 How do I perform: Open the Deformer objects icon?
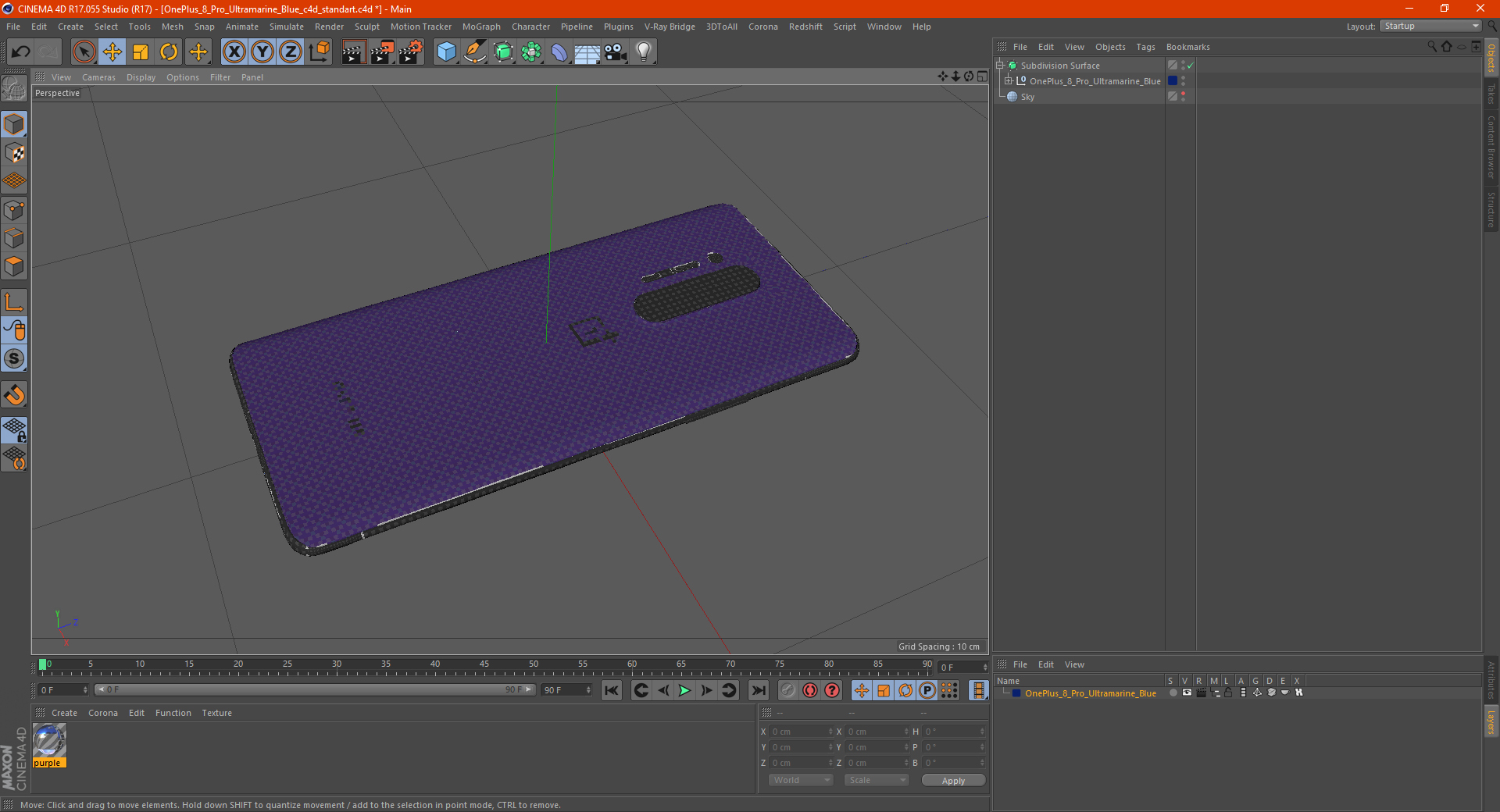pos(559,52)
